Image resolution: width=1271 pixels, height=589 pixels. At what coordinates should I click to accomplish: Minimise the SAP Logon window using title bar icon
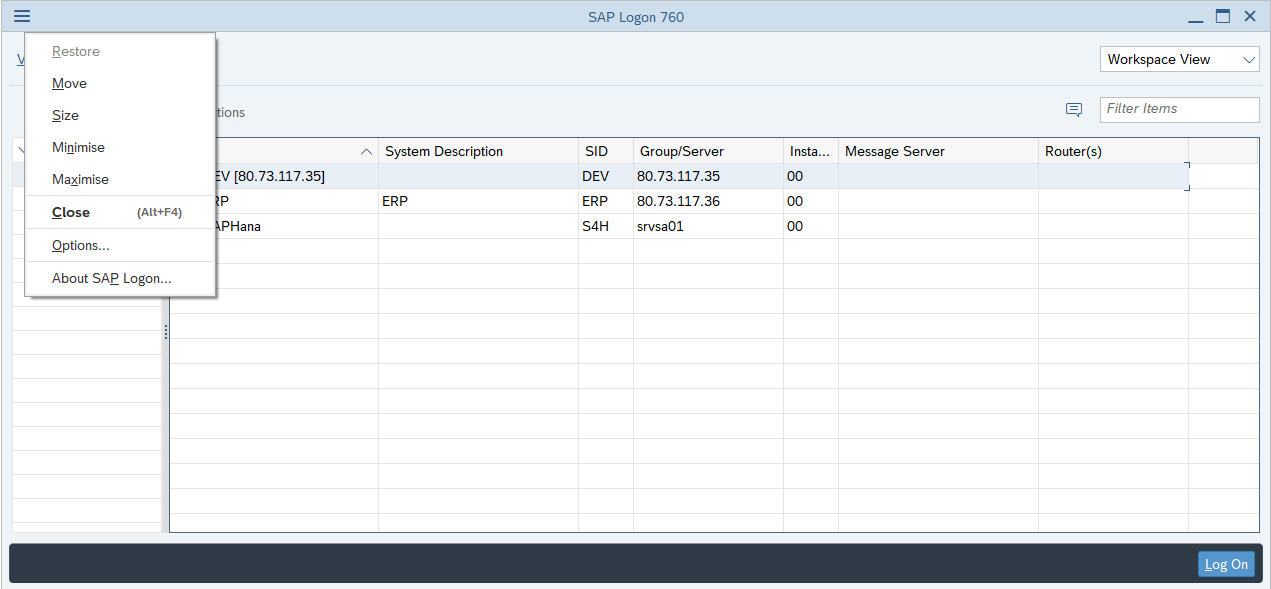pyautogui.click(x=1196, y=17)
